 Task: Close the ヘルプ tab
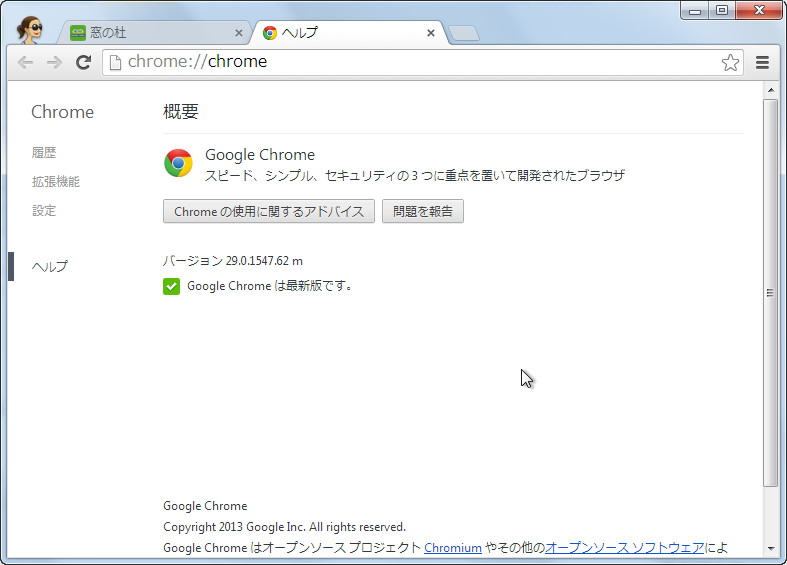coord(431,33)
